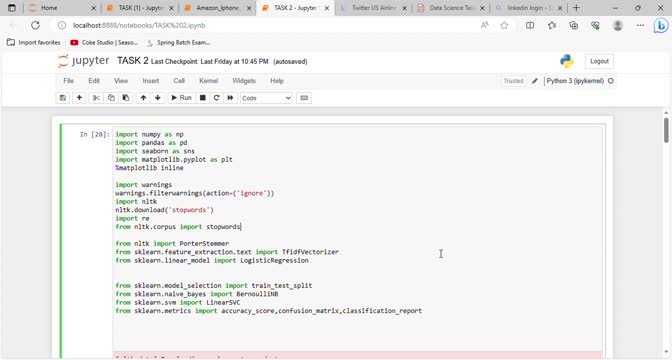672x360 pixels.
Task: Save notebook with the floppy disk icon
Action: click(63, 98)
